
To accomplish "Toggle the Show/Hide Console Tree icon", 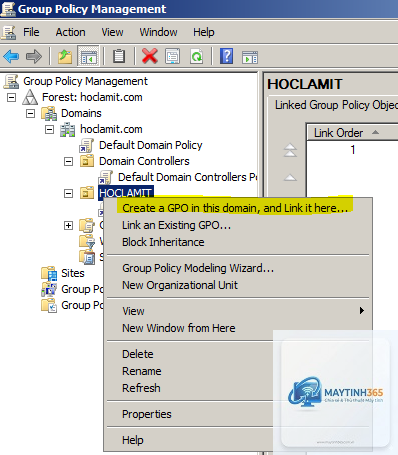I will [89, 56].
